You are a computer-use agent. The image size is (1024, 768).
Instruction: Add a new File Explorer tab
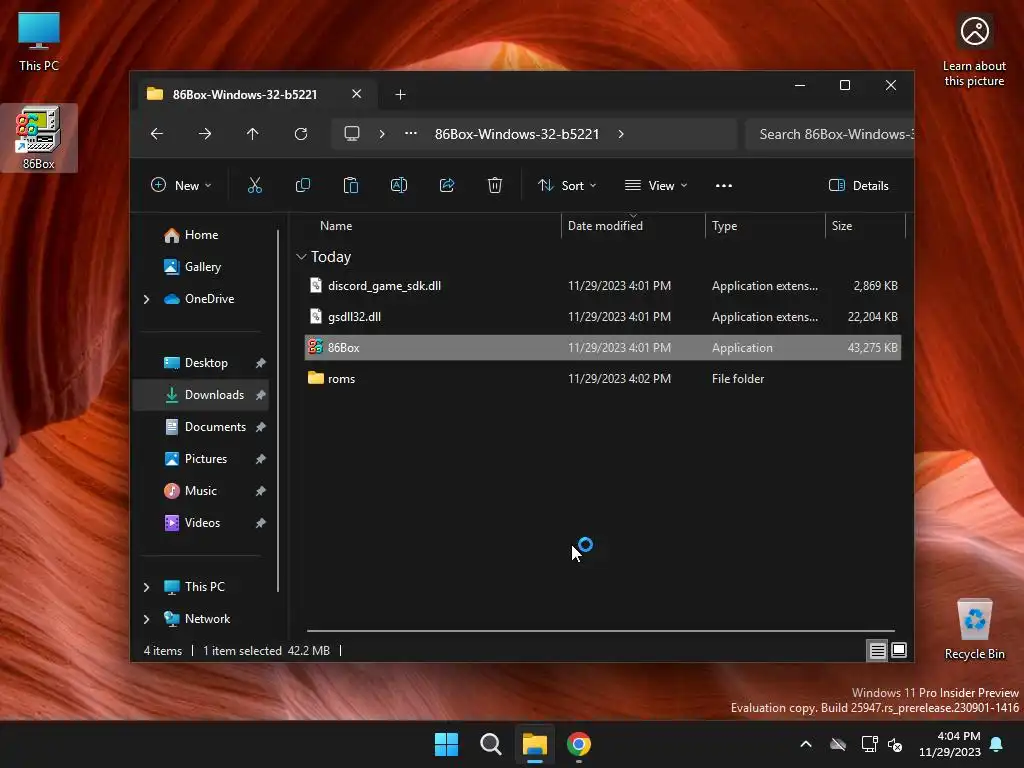click(x=400, y=95)
